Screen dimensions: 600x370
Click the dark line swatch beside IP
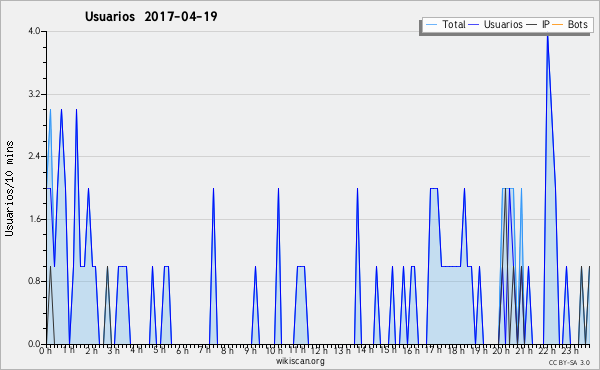(532, 25)
